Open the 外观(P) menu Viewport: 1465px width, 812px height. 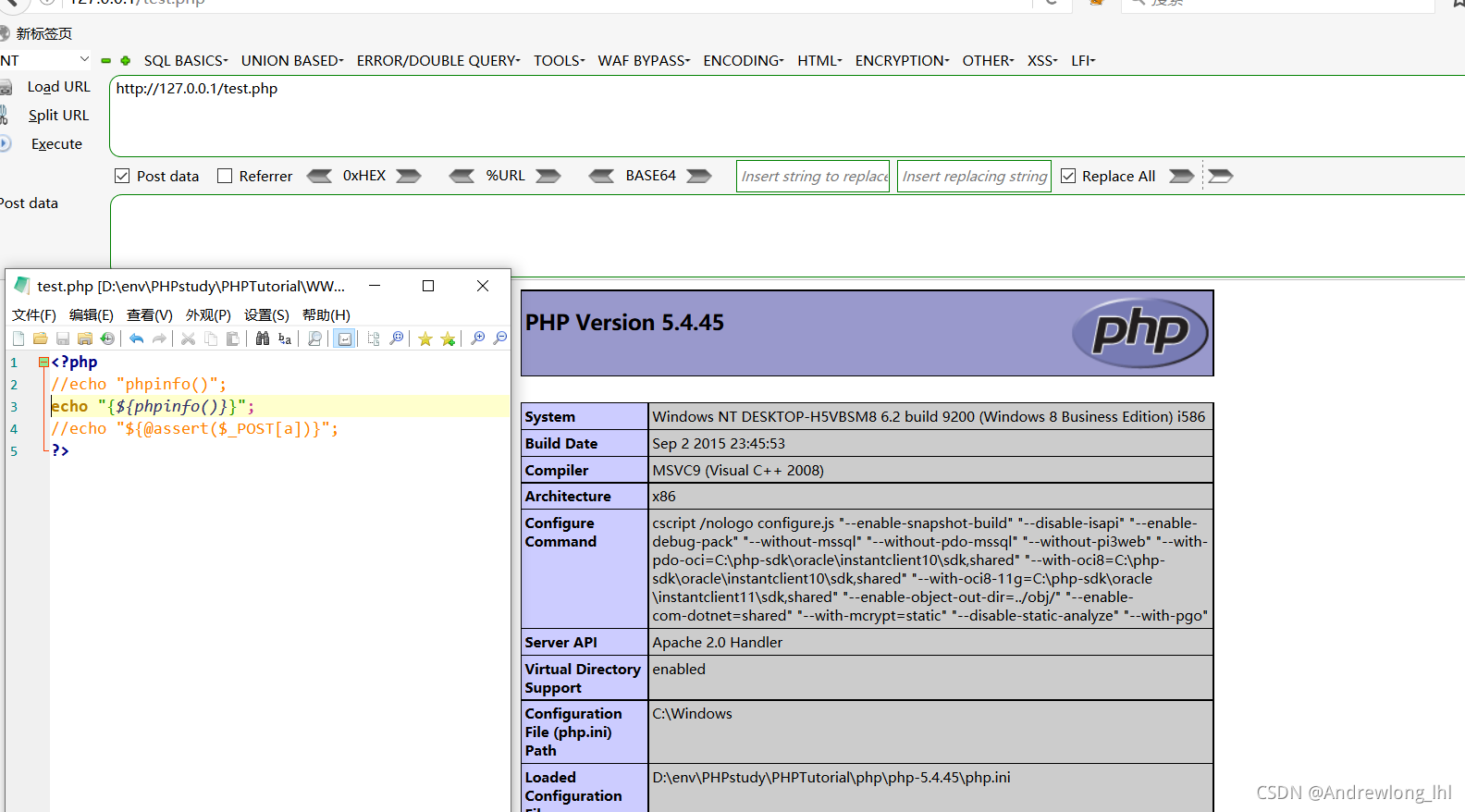click(x=208, y=315)
